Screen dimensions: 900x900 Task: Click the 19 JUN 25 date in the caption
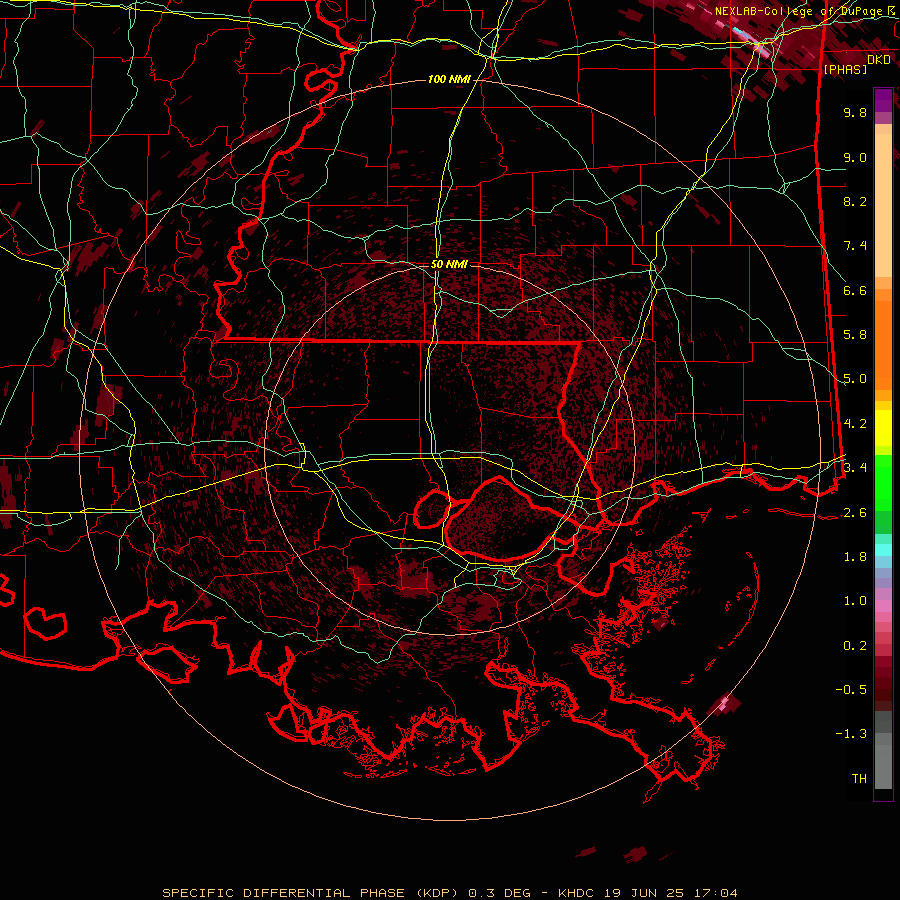643,893
